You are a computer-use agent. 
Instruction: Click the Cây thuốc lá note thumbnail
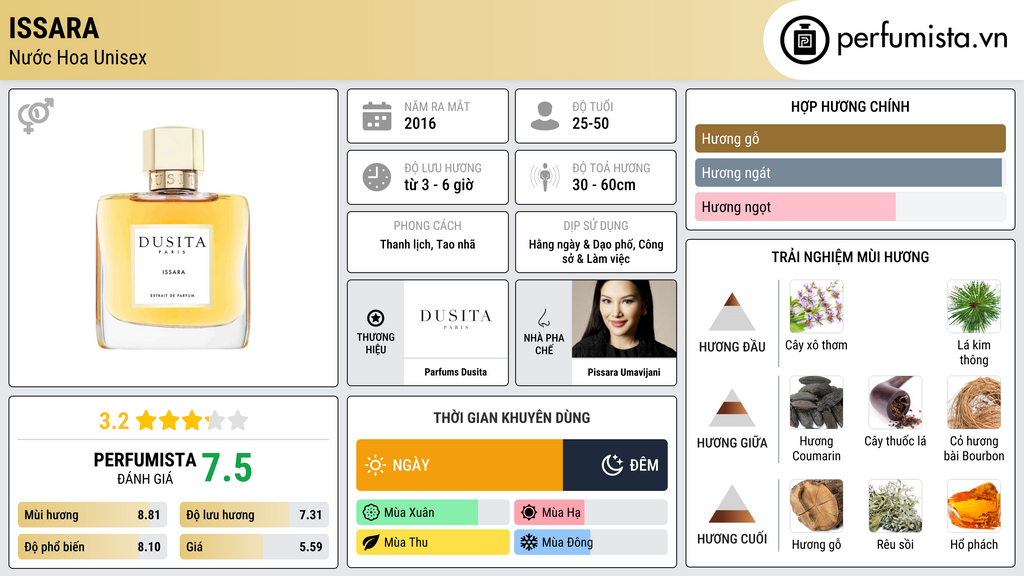pos(895,402)
